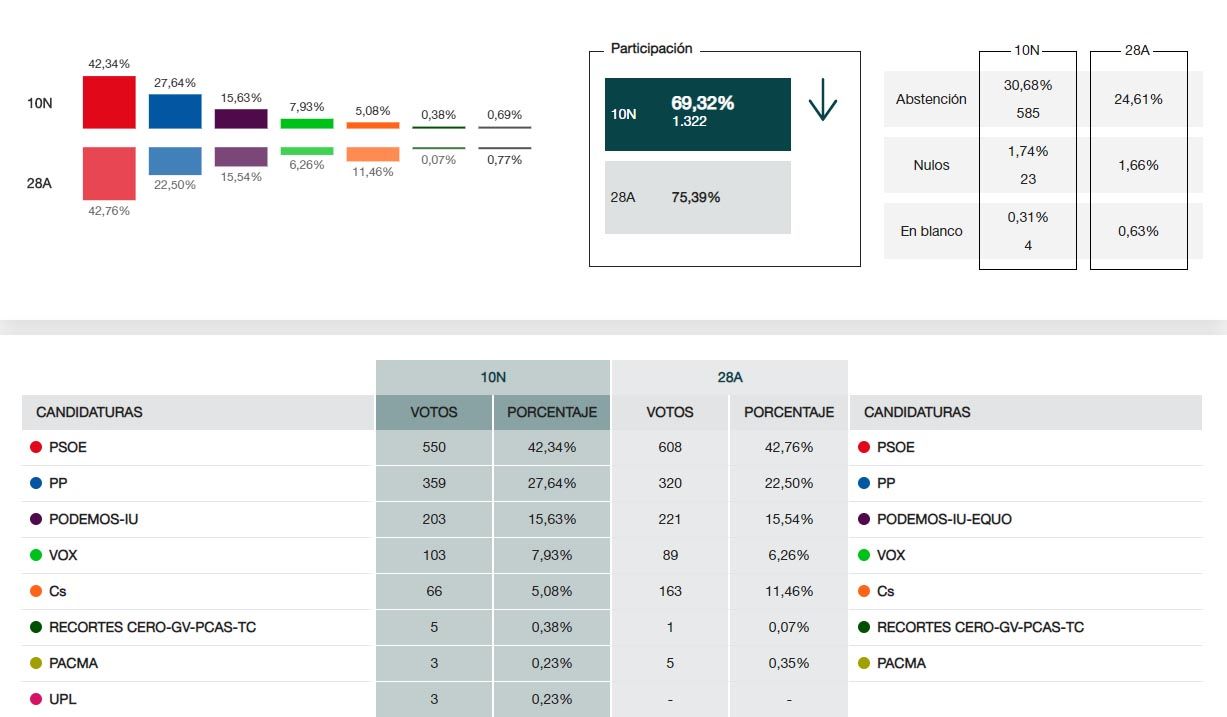Click the 10N PORCENTAJE column header
1227x717 pixels.
[551, 412]
